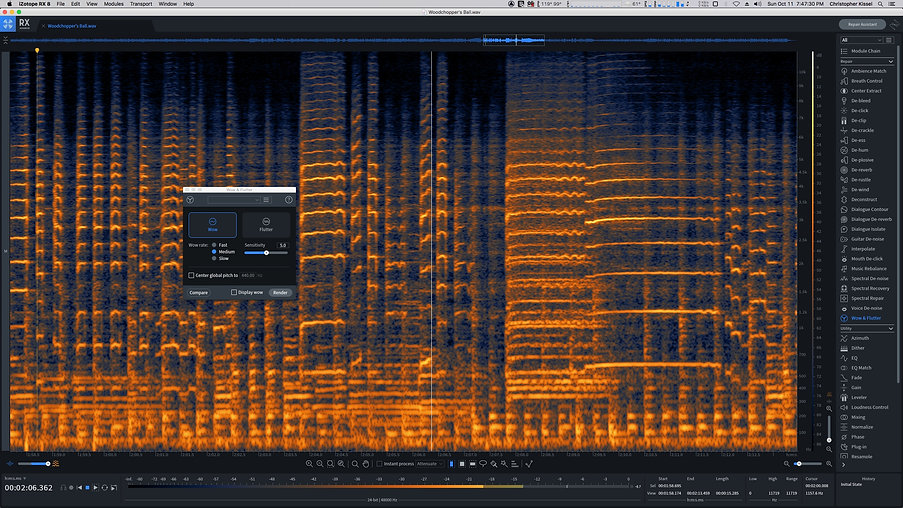Open the File menu
The height and width of the screenshot is (508, 903).
60,3
